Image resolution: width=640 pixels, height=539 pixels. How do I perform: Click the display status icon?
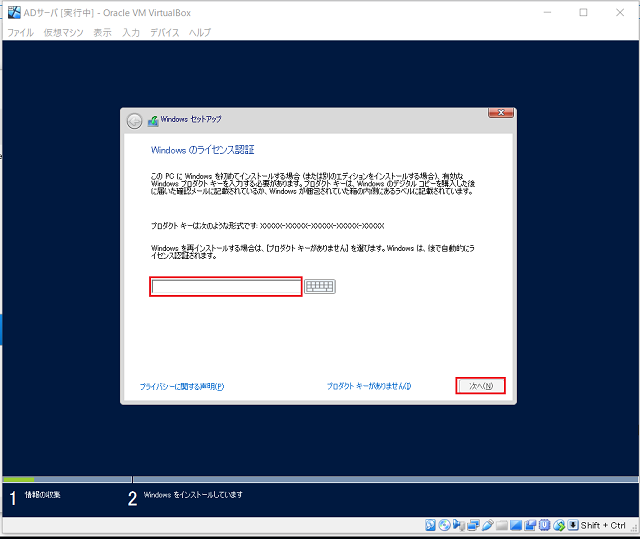[516, 525]
